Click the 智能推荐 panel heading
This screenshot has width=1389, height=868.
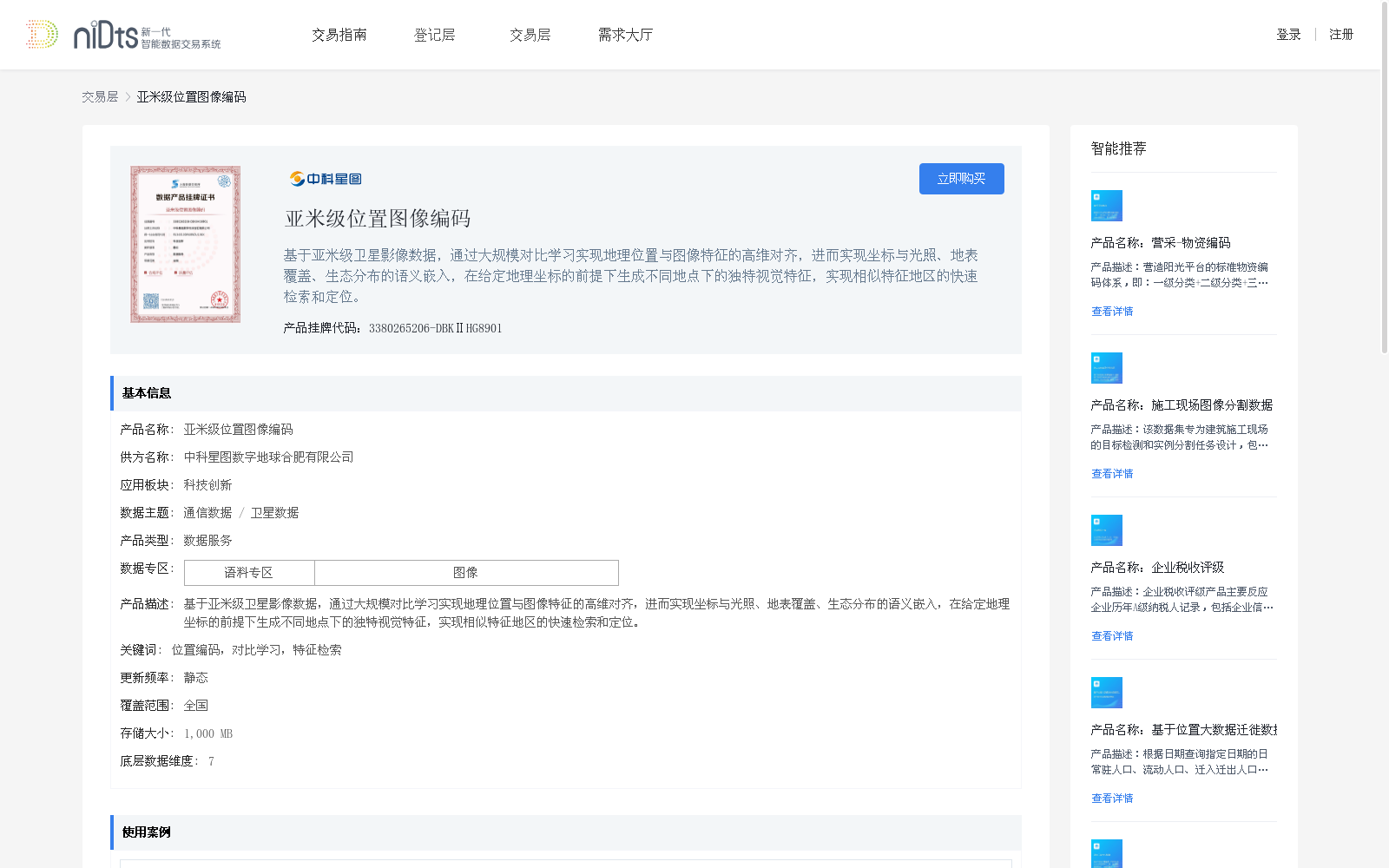(x=1118, y=148)
